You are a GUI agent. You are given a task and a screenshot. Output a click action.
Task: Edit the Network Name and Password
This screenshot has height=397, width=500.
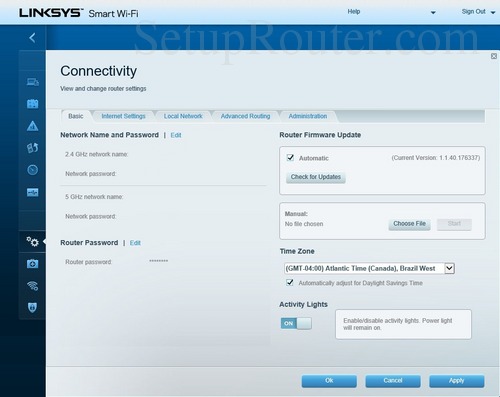pyautogui.click(x=176, y=135)
